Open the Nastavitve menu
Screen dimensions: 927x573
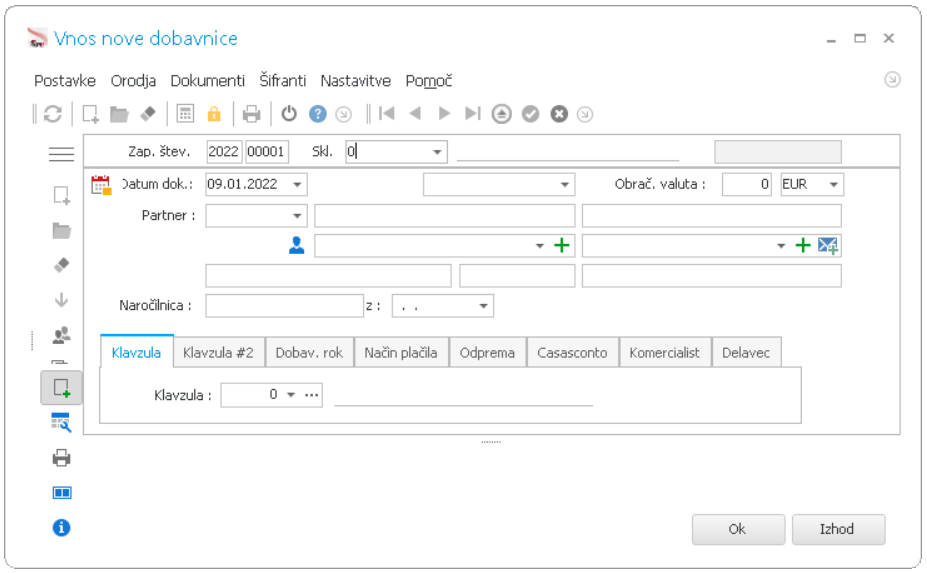point(355,80)
